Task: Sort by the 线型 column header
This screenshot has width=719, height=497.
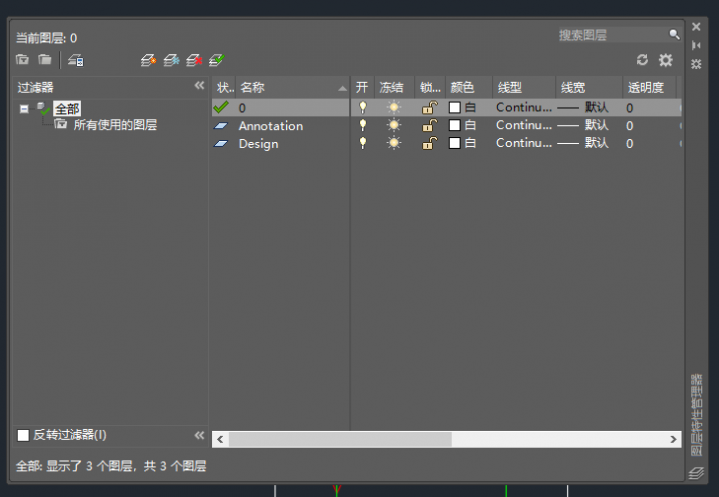Action: [x=524, y=88]
